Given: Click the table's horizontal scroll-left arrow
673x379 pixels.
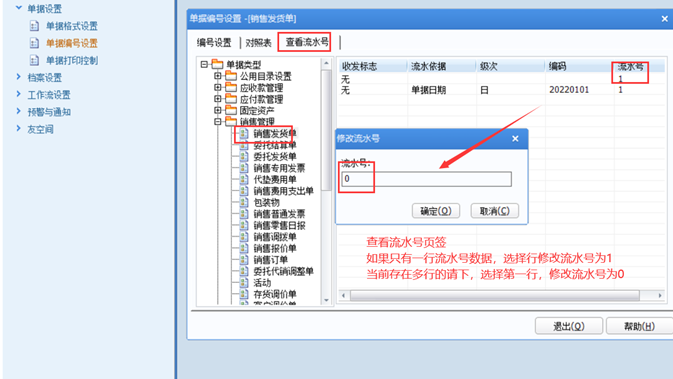Looking at the screenshot, I should [x=343, y=295].
